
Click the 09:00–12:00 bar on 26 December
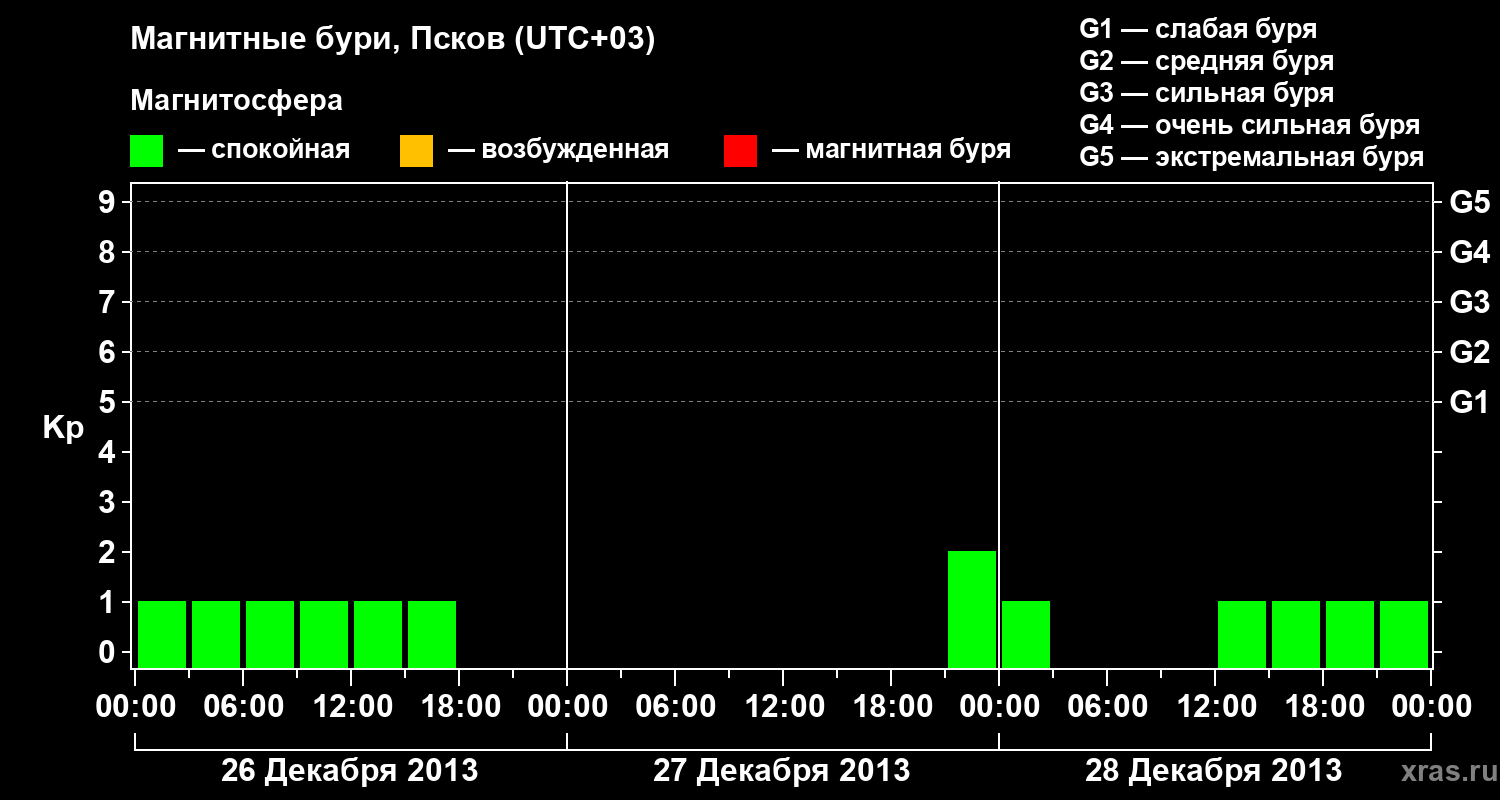[324, 634]
